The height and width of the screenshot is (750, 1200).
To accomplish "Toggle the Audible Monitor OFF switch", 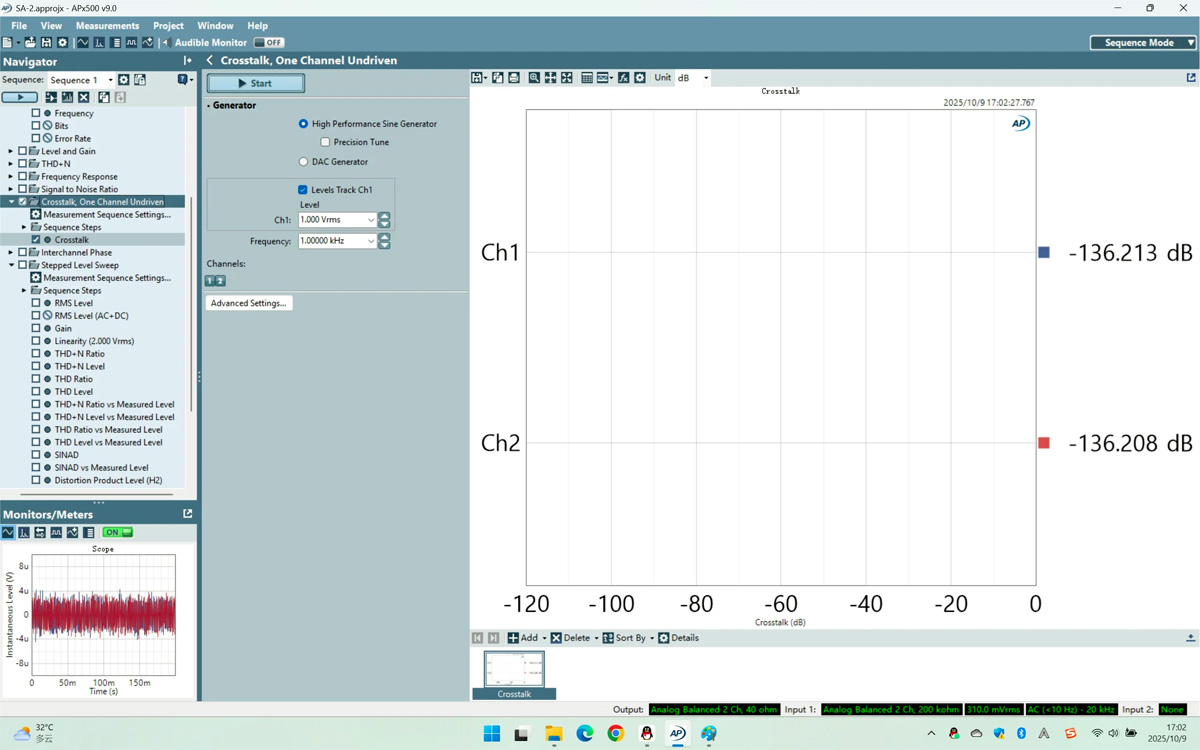I will 268,43.
